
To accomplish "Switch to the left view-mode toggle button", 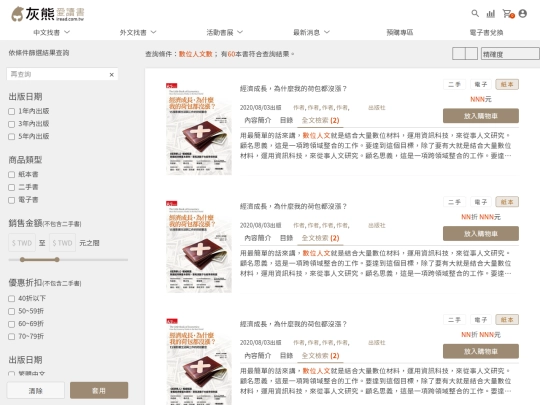I will [x=458, y=54].
